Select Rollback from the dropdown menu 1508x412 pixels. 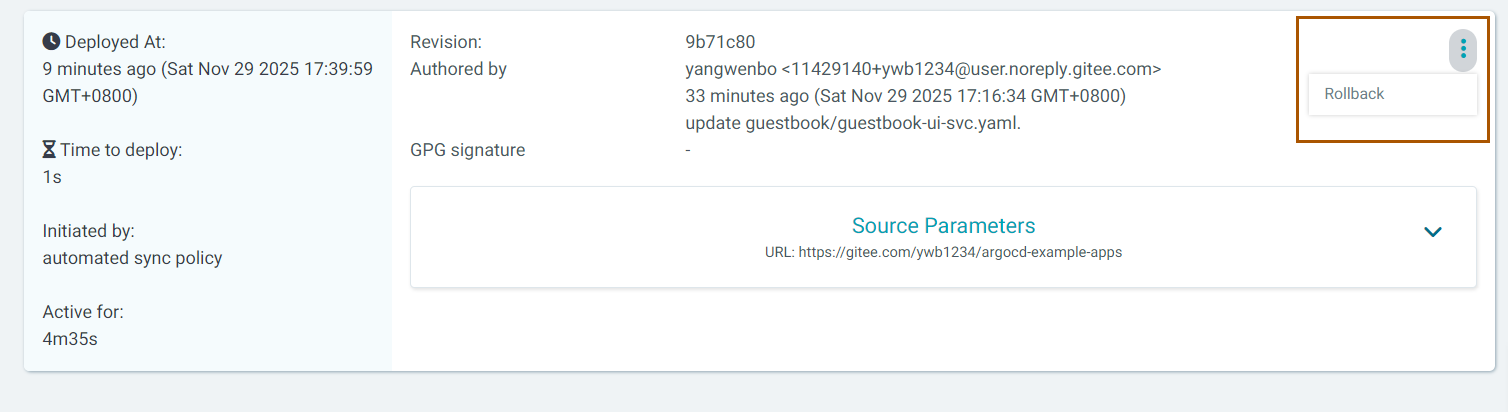click(1354, 94)
